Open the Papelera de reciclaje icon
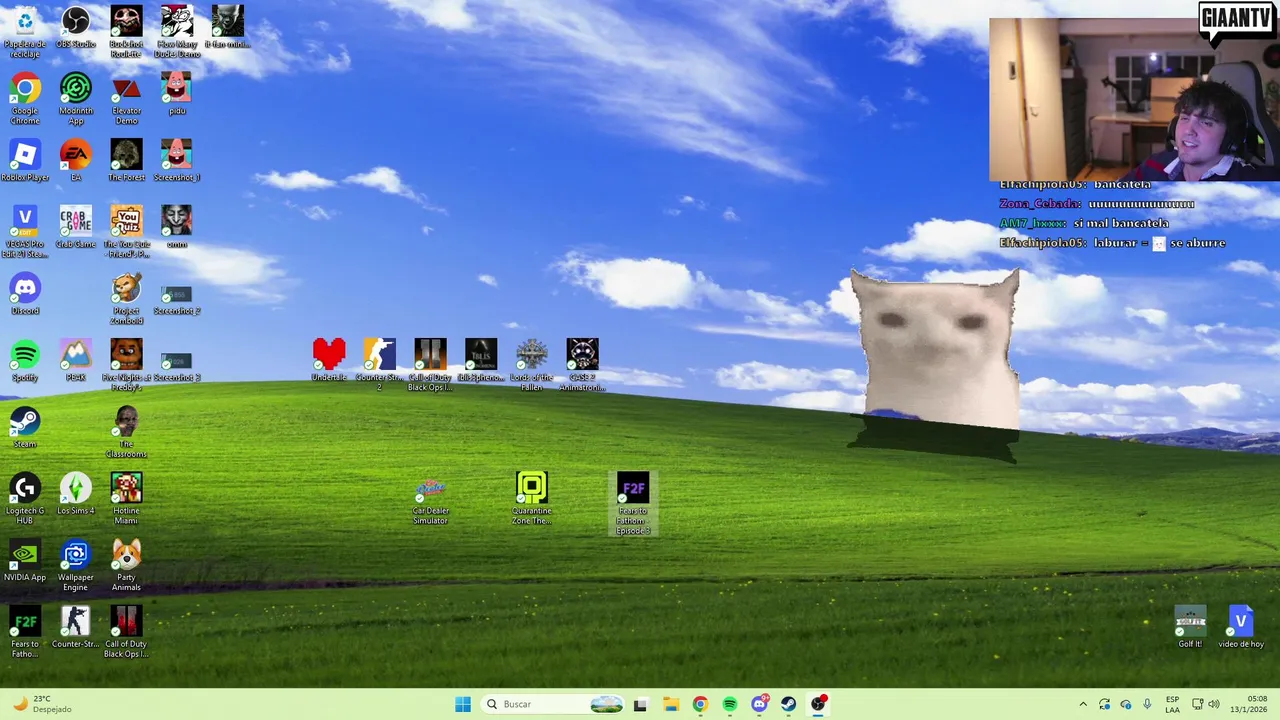Screen dimensions: 1280x720 (x=25, y=30)
